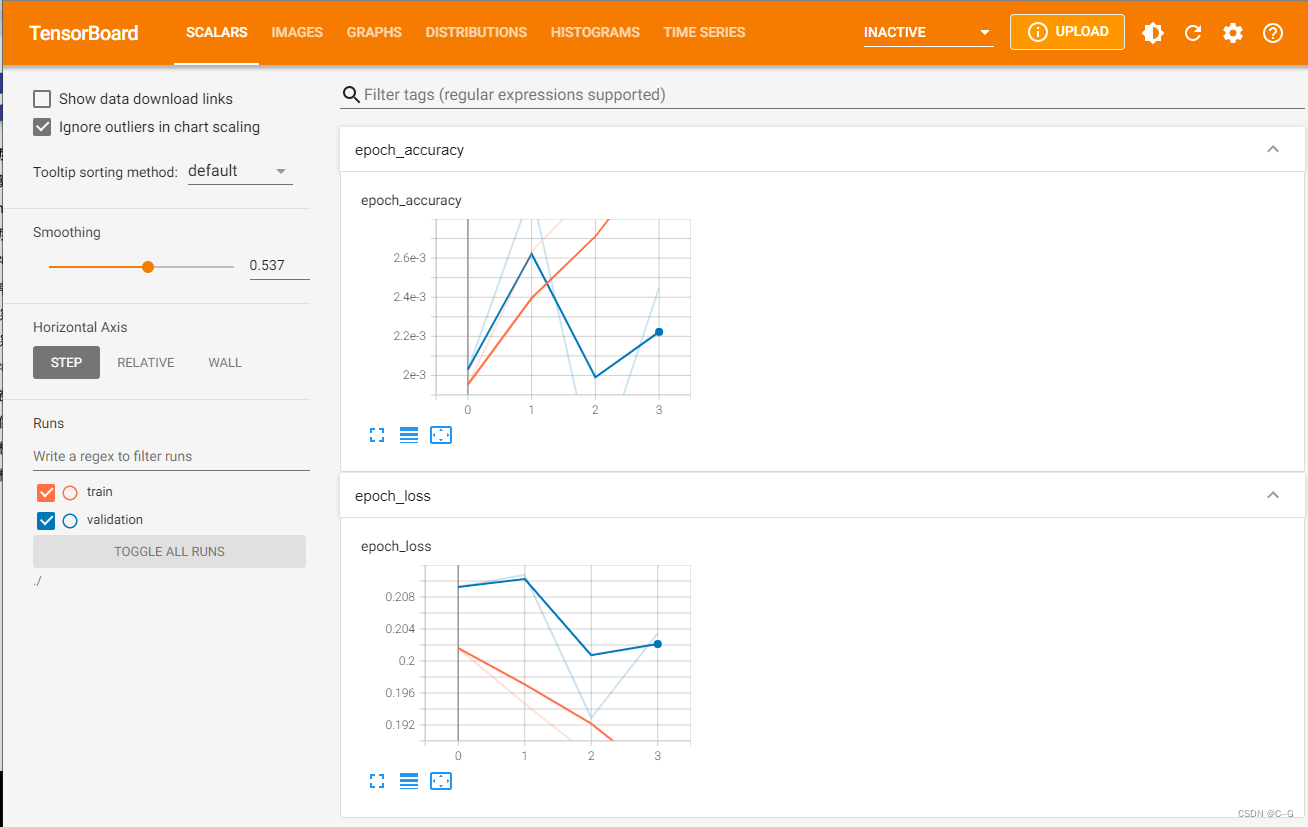Set horizontal axis to STEP
Viewport: 1308px width, 827px height.
click(66, 362)
